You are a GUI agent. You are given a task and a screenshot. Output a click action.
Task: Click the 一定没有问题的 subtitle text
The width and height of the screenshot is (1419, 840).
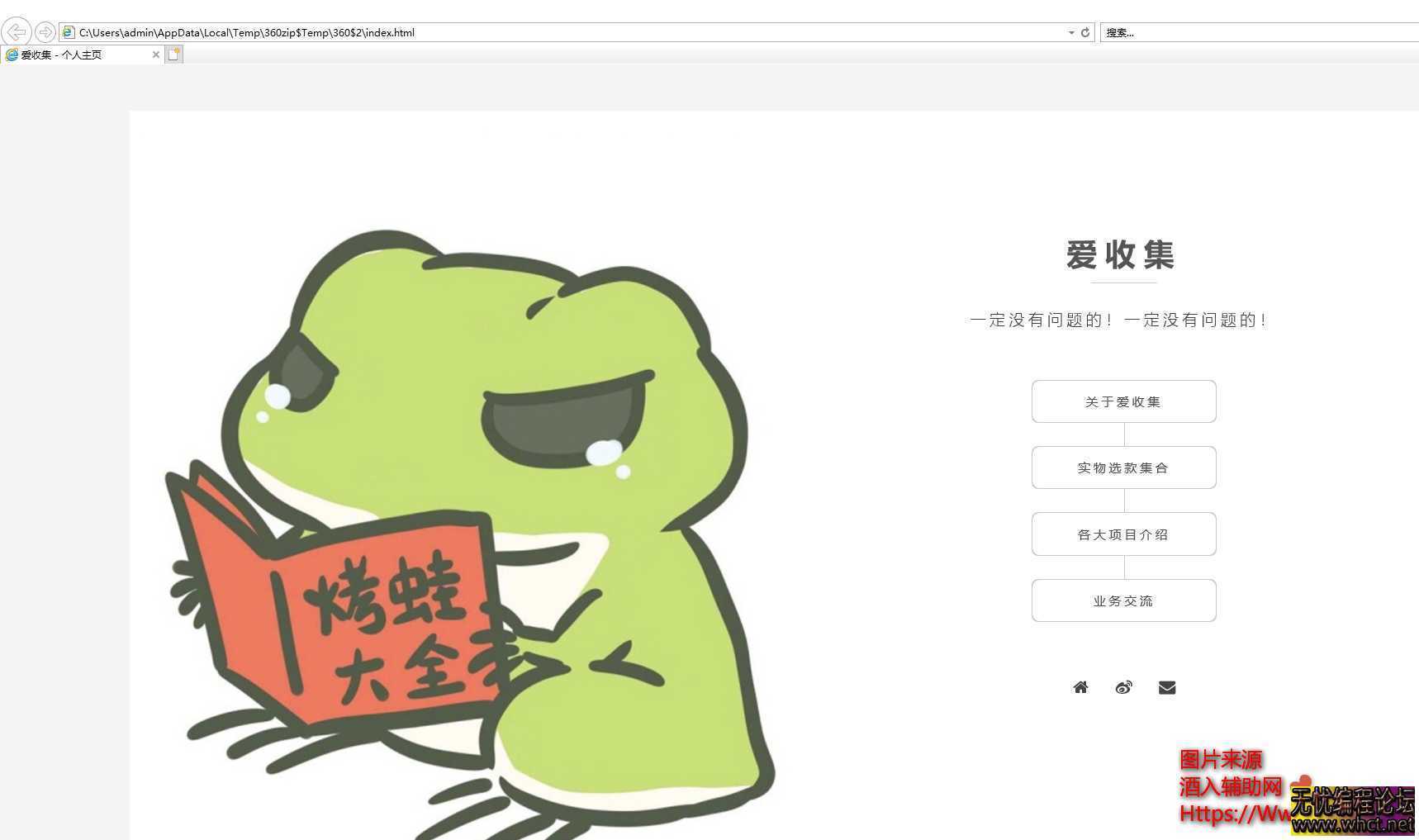1118,320
